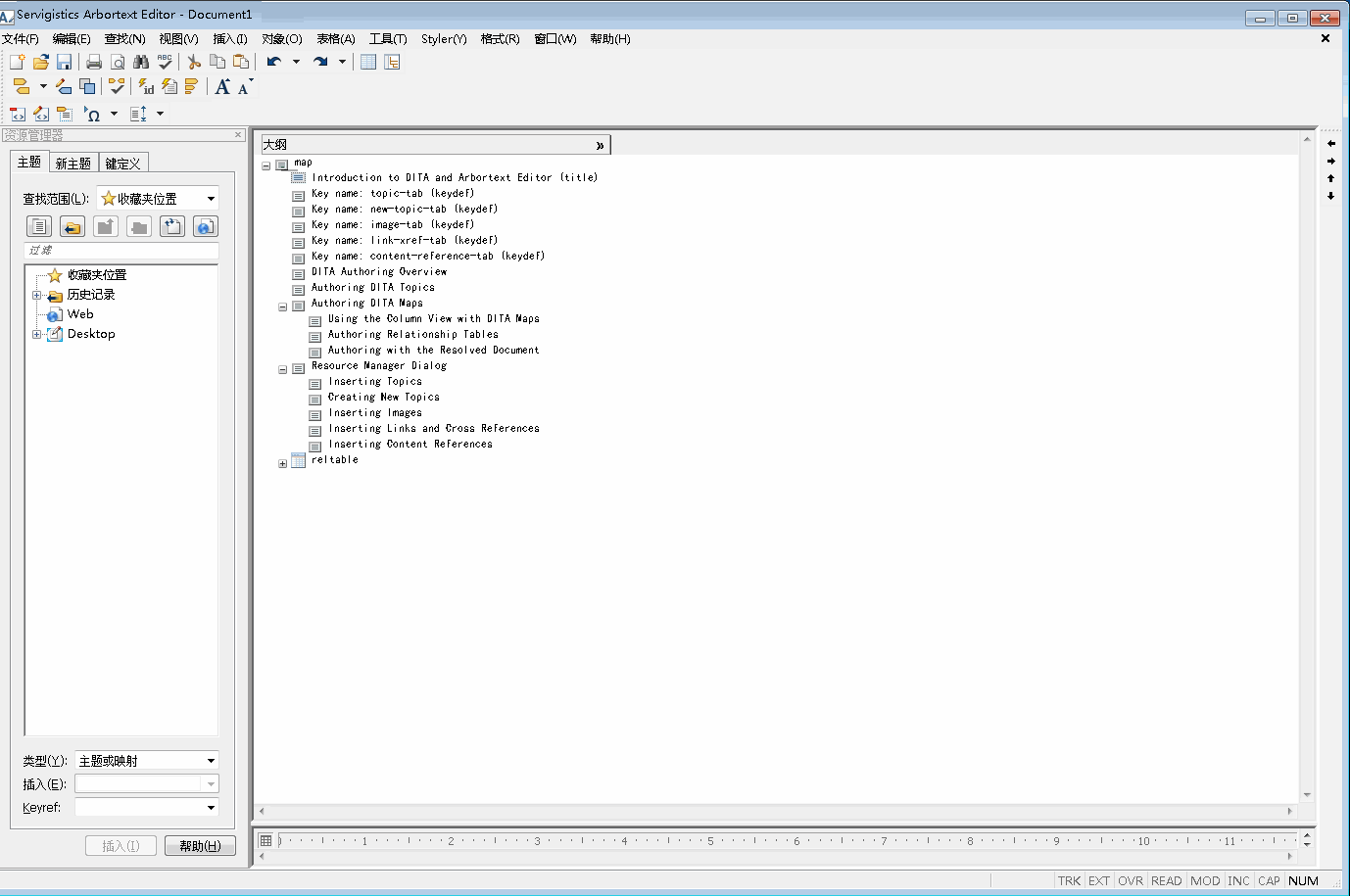1350x896 pixels.
Task: Click the horizontal scrollbar of outline view
Action: tap(777, 811)
